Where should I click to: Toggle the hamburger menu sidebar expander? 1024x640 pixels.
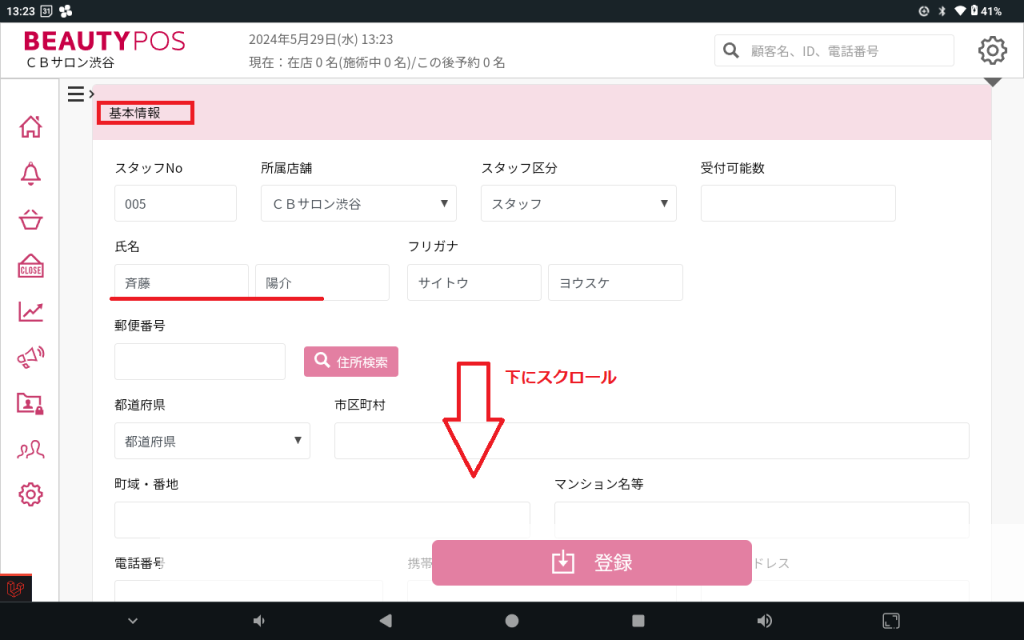[78, 94]
